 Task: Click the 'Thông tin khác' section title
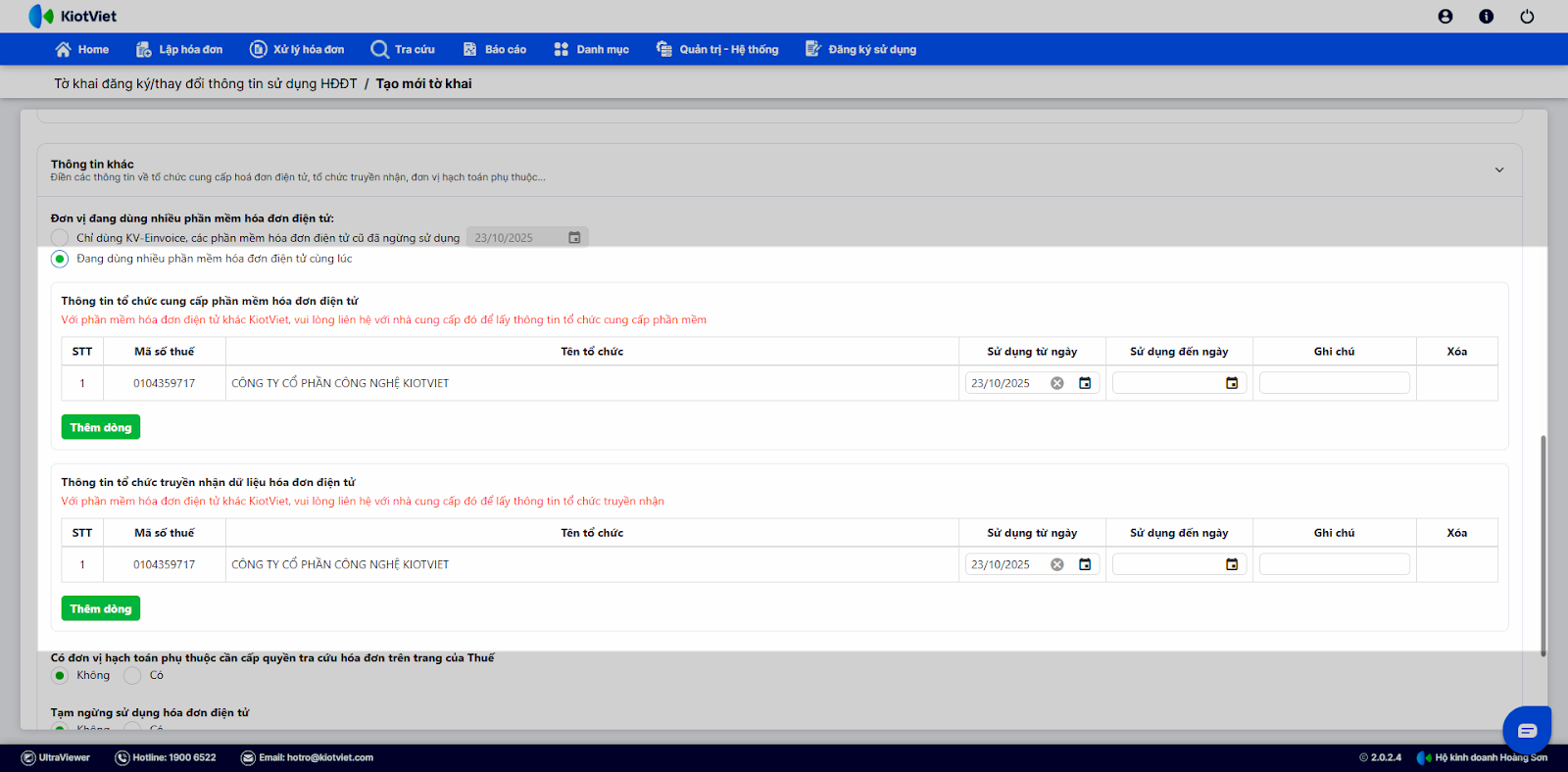[x=92, y=165]
